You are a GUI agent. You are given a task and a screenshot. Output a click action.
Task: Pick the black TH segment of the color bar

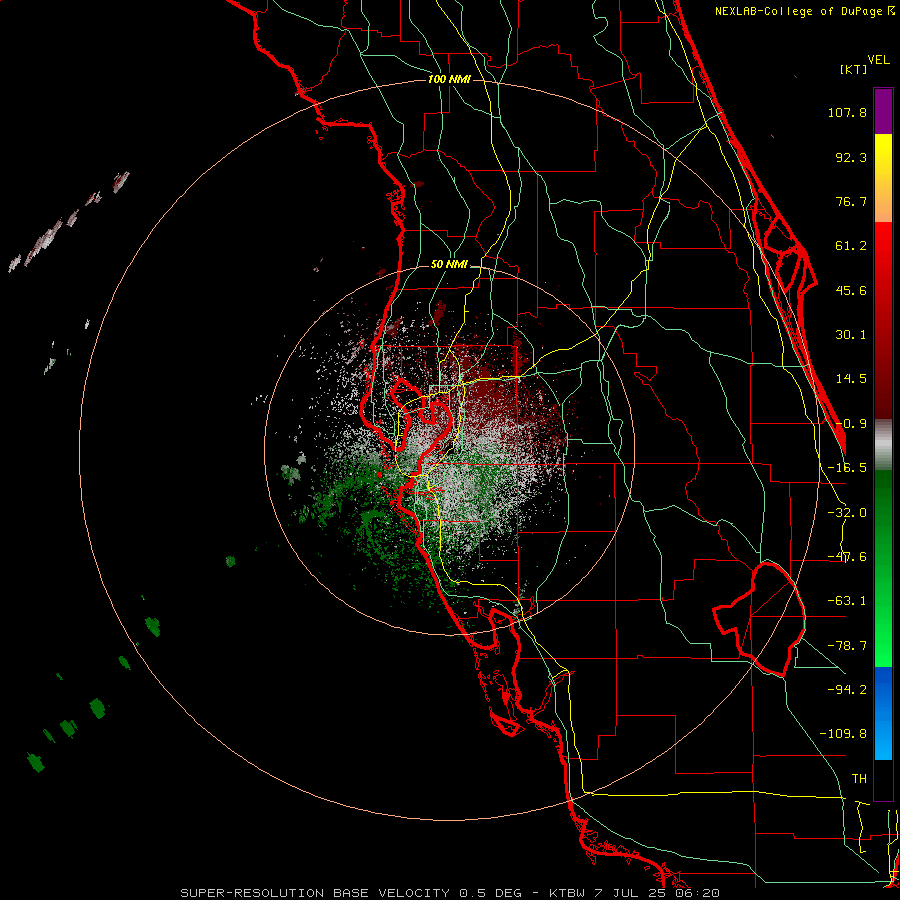tap(883, 779)
